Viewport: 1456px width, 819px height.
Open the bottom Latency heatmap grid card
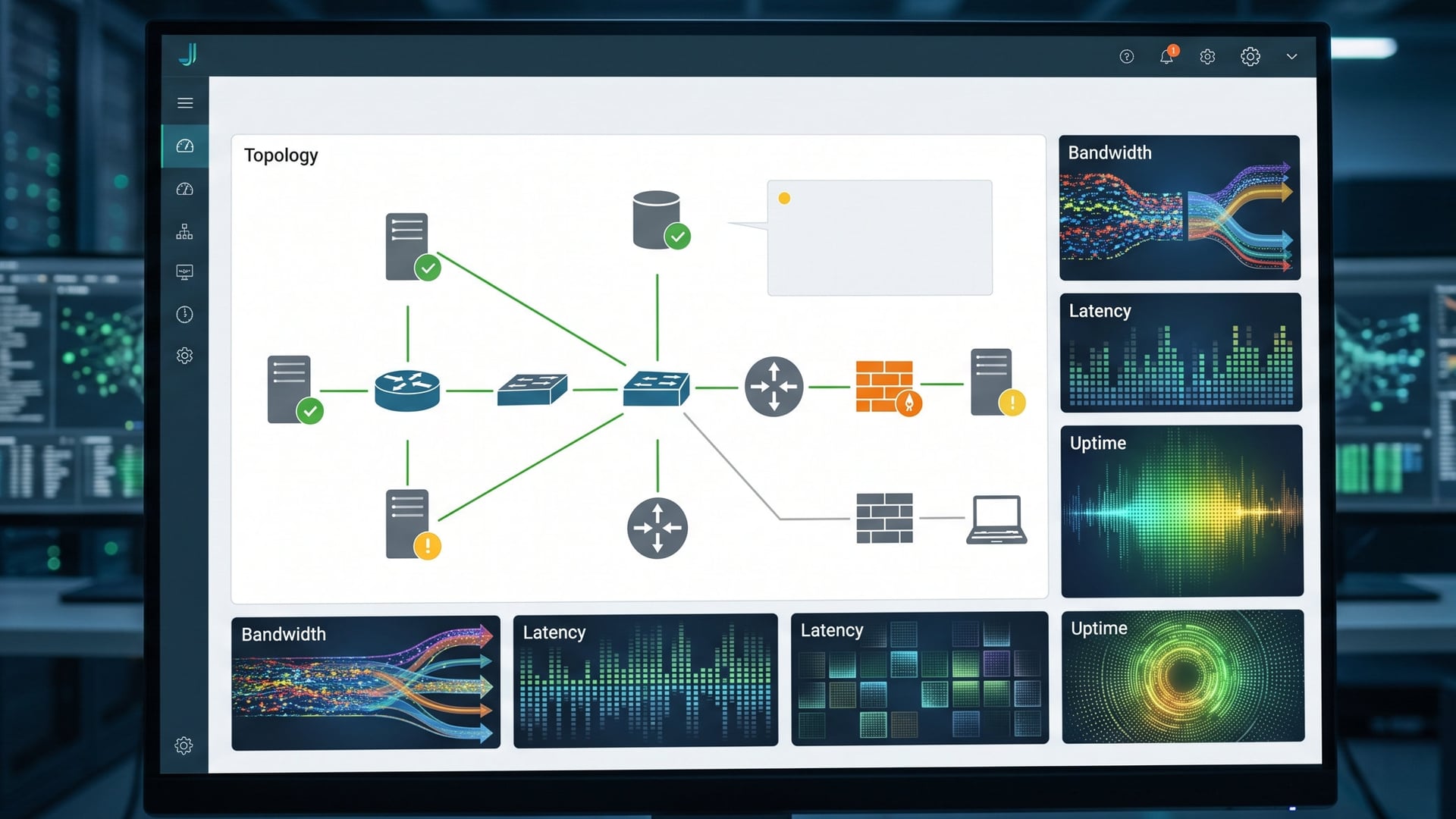click(x=919, y=679)
